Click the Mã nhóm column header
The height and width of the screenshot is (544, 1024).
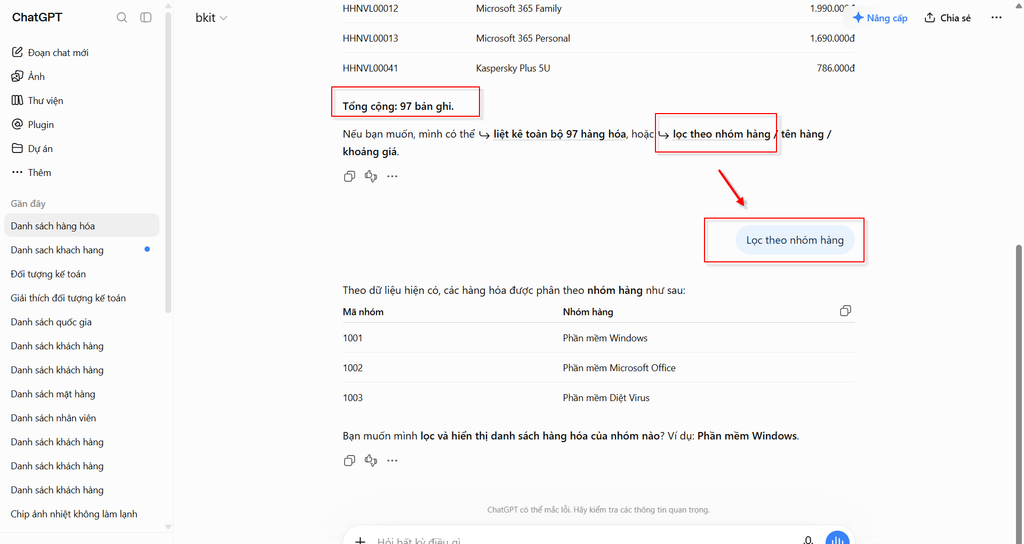pyautogui.click(x=363, y=312)
